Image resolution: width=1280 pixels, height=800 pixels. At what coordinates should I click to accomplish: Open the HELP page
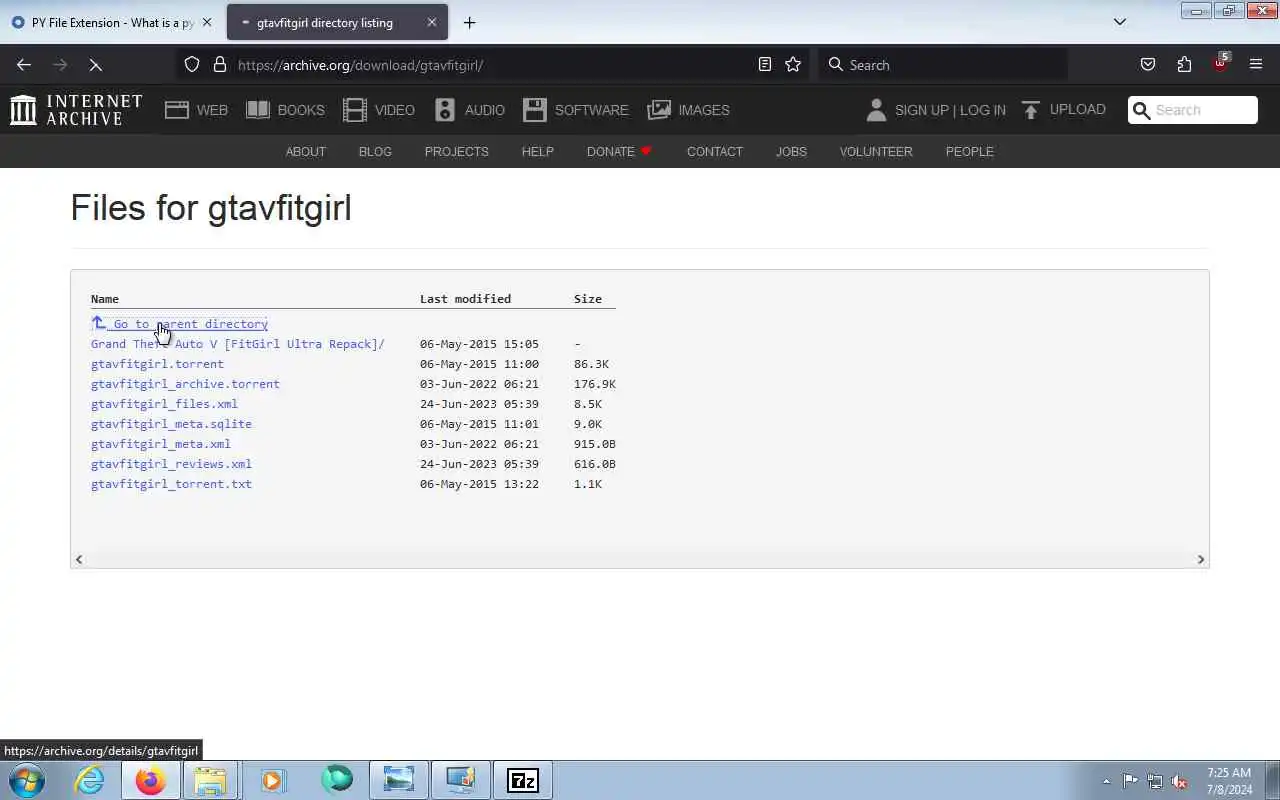pyautogui.click(x=538, y=152)
